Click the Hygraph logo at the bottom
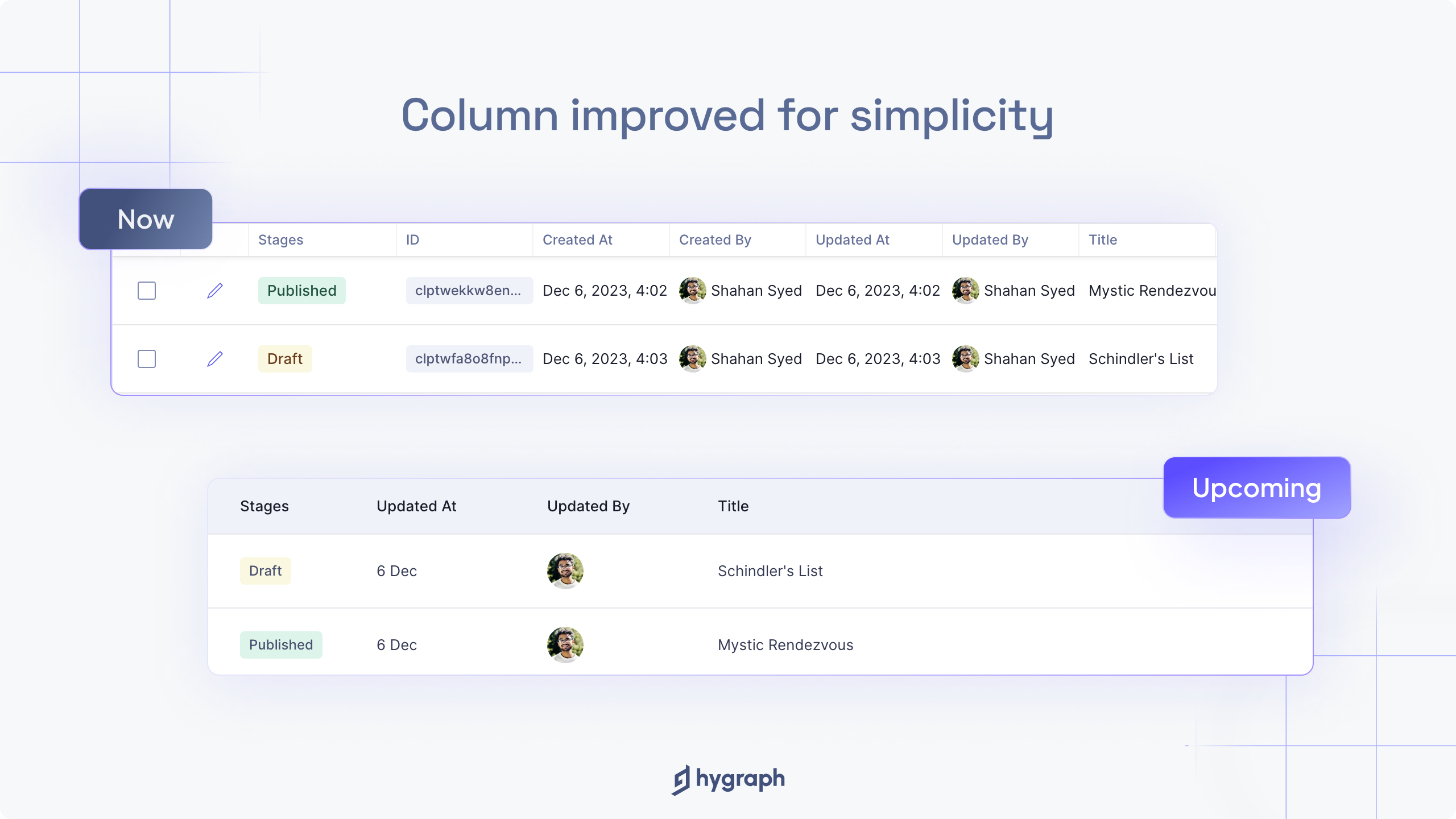The height and width of the screenshot is (819, 1456). pos(728,780)
